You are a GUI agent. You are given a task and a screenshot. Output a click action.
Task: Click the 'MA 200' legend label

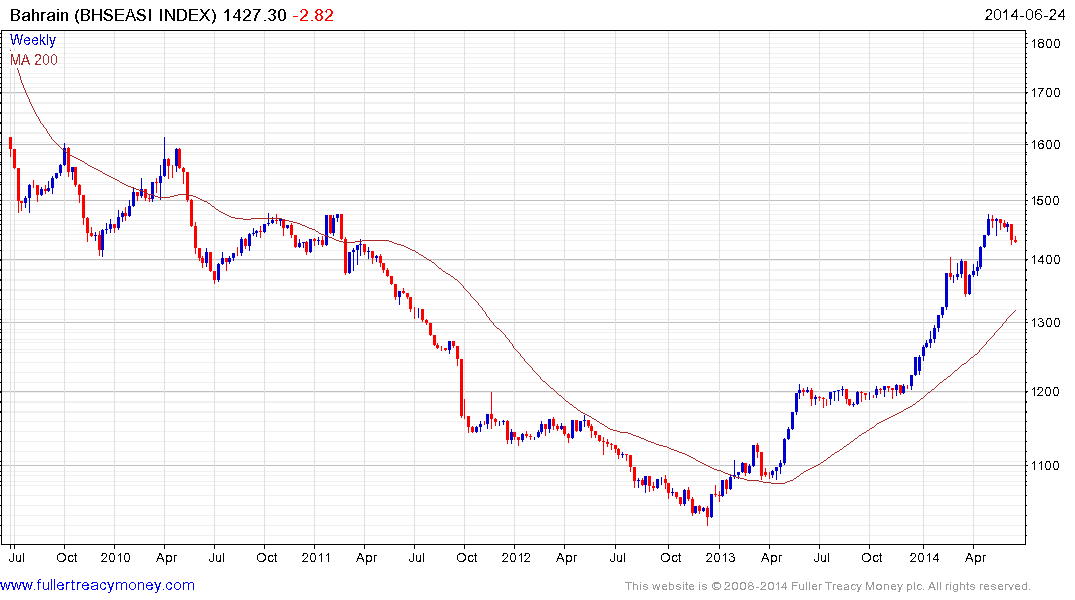click(34, 60)
